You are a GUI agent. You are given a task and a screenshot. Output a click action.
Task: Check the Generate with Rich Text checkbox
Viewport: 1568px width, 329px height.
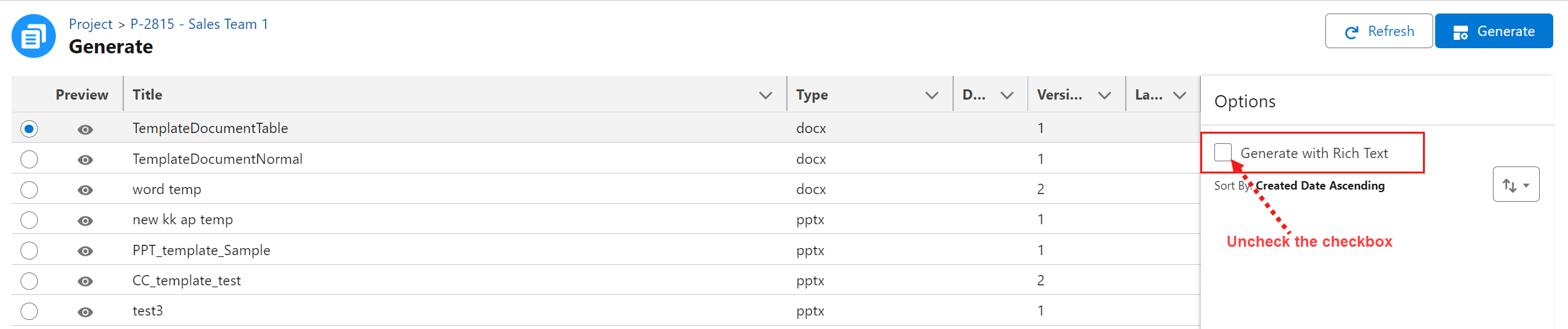click(x=1223, y=152)
